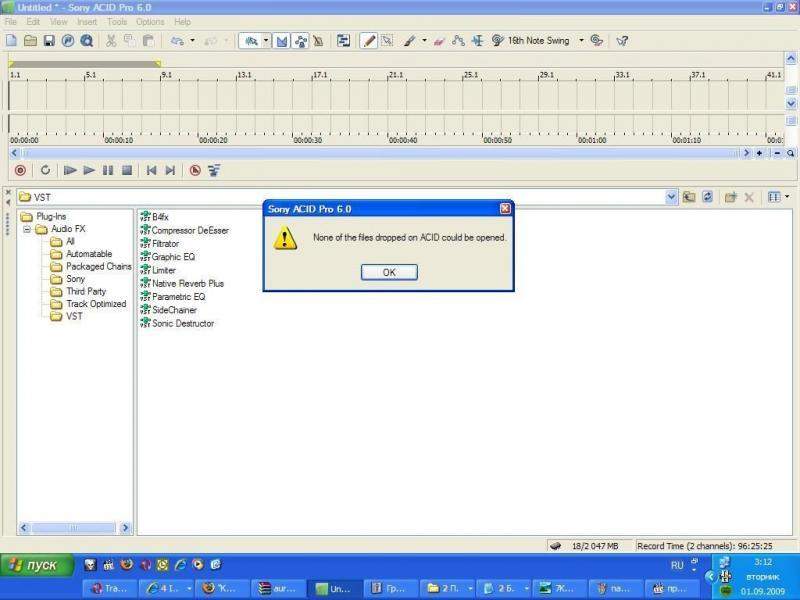
Task: Click the New project icon
Action: [x=11, y=41]
